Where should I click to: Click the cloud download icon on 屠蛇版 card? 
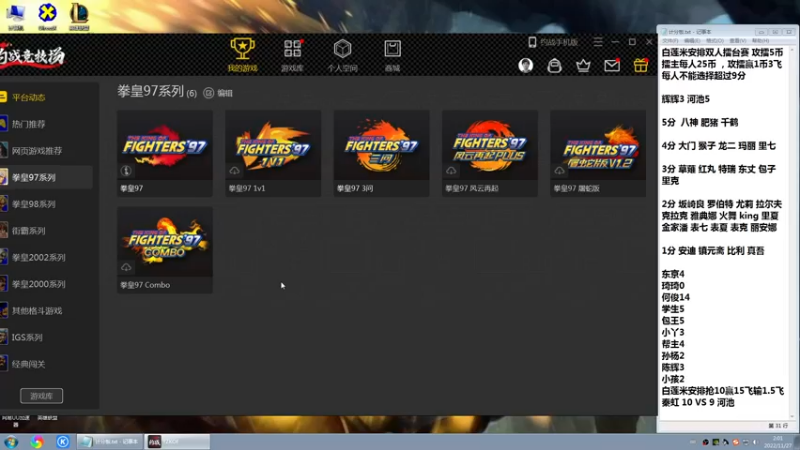pyautogui.click(x=559, y=171)
